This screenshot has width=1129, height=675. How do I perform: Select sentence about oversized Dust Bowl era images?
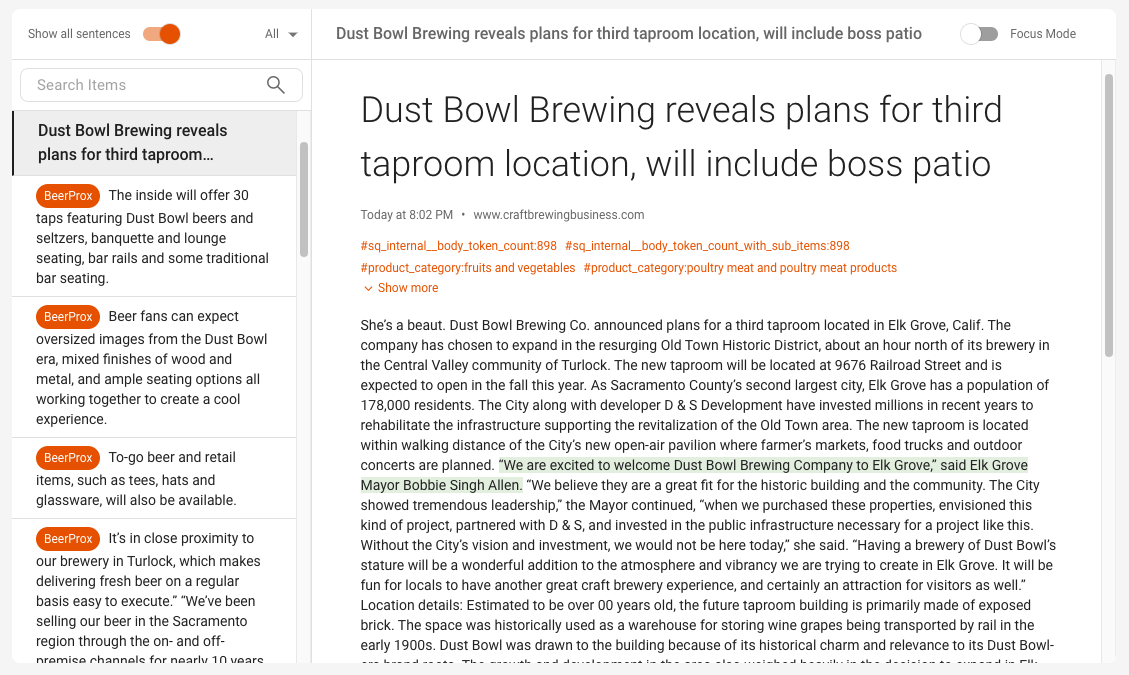[x=154, y=367]
